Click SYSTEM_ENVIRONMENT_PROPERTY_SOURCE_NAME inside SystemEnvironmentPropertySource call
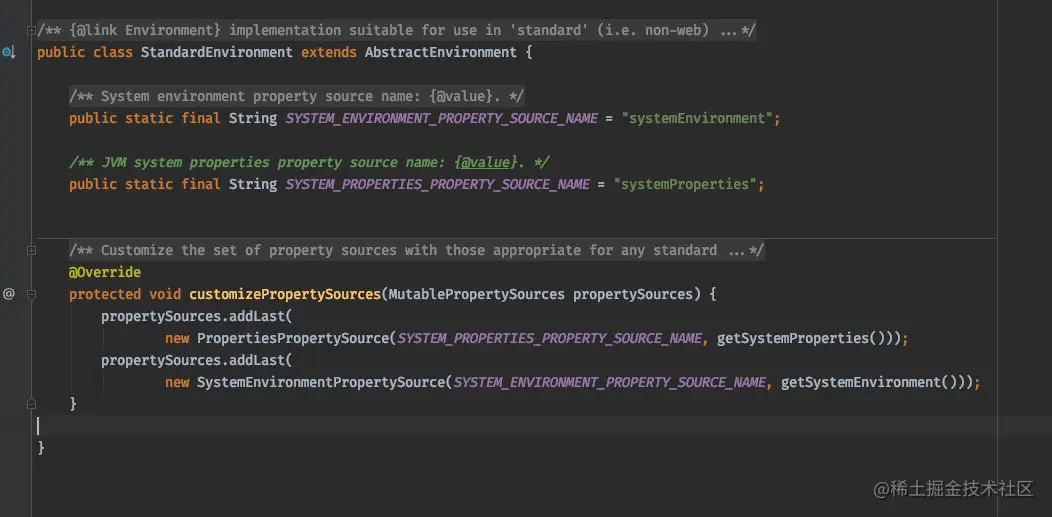The image size is (1052, 517). pos(609,382)
